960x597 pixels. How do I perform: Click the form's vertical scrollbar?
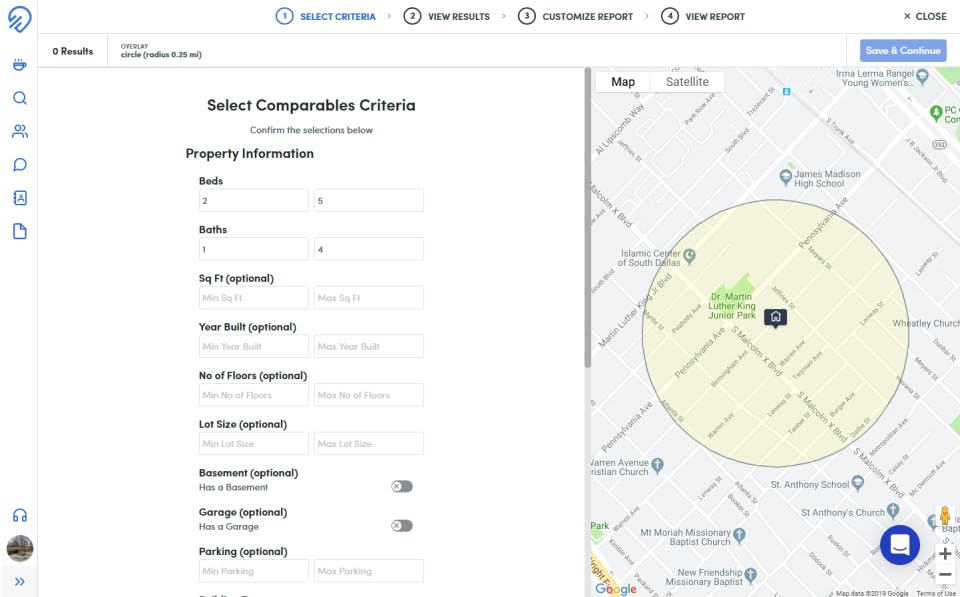click(x=588, y=220)
